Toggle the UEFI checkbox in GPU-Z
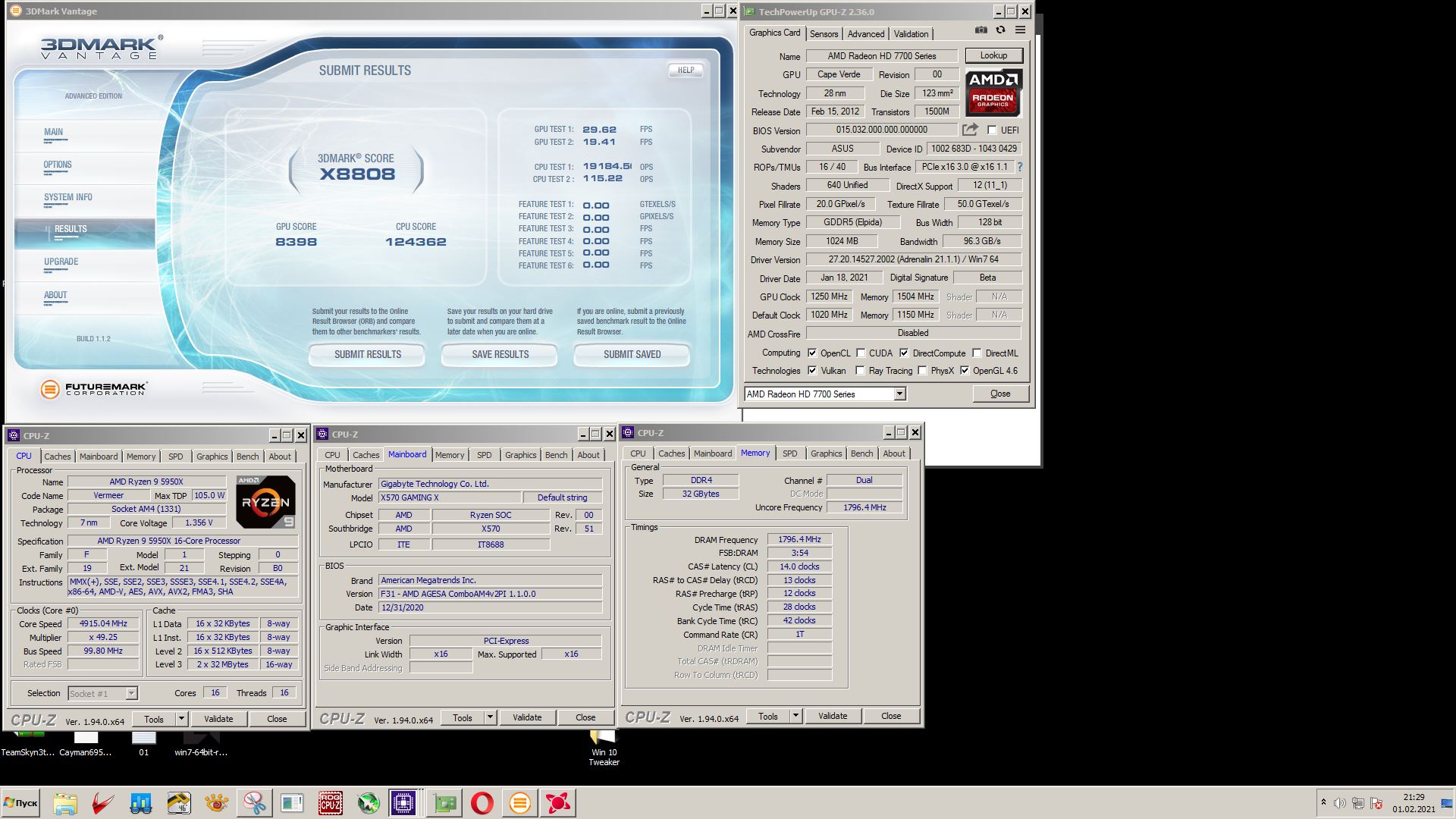The height and width of the screenshot is (819, 1456). point(992,130)
